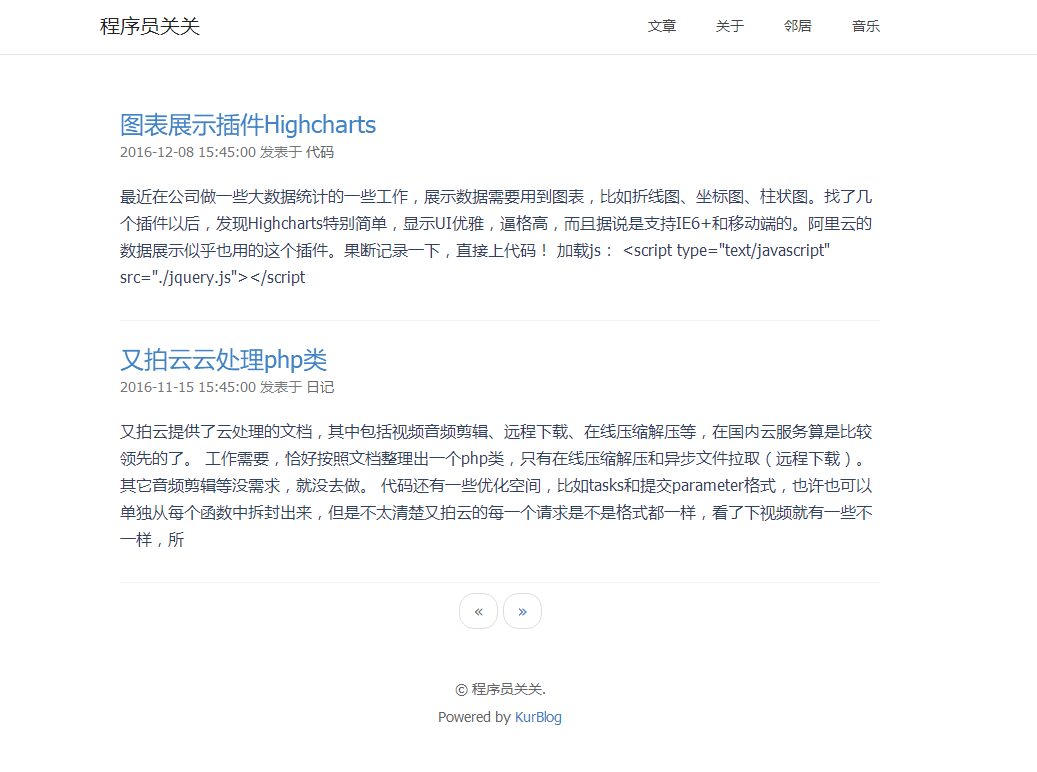Go to next page with » button
This screenshot has height=772, width=1037.
pyautogui.click(x=522, y=611)
